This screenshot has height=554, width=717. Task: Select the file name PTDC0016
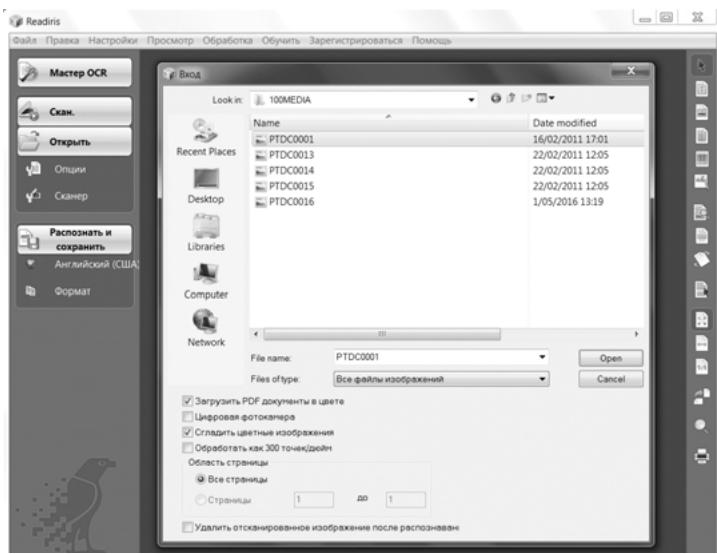click(x=291, y=202)
